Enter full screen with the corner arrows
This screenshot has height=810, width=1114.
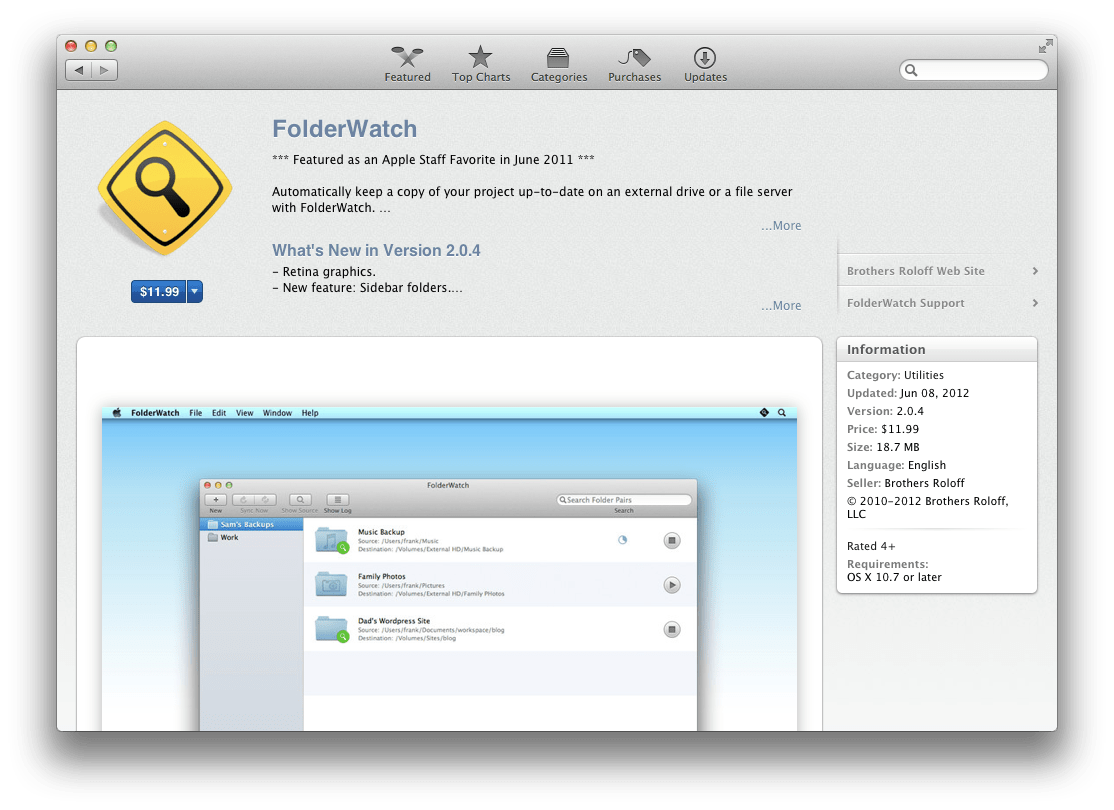[1045, 46]
